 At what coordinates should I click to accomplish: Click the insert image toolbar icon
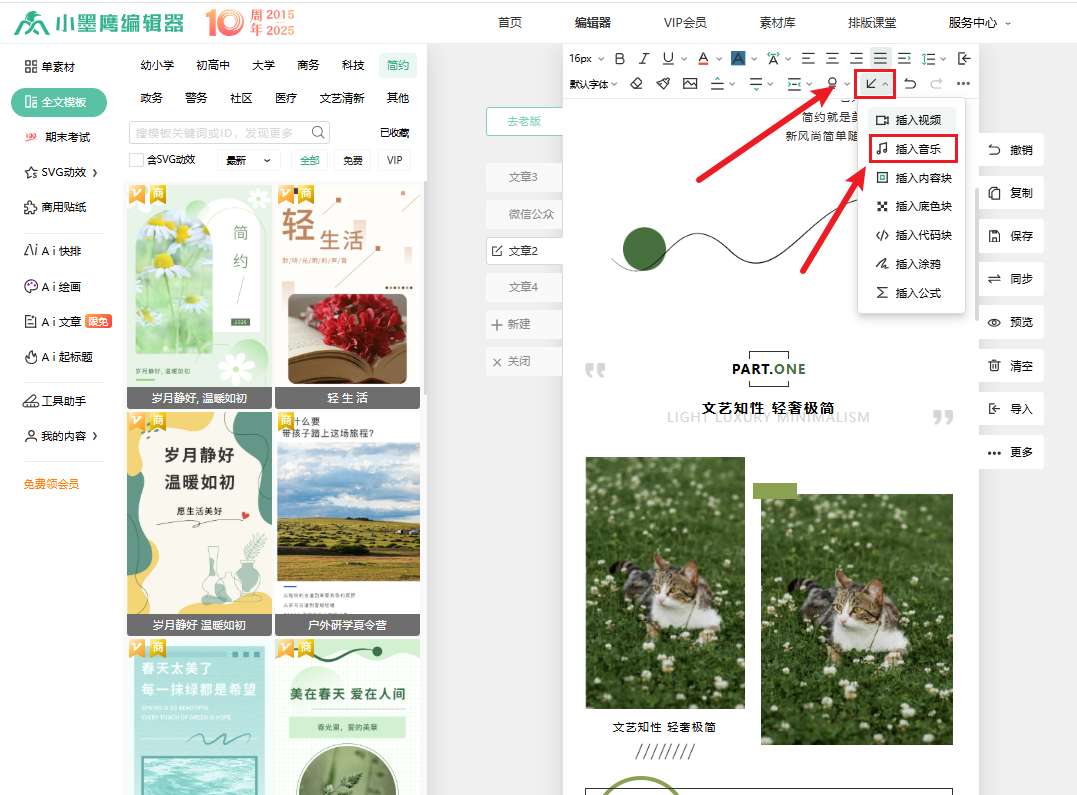tap(690, 84)
